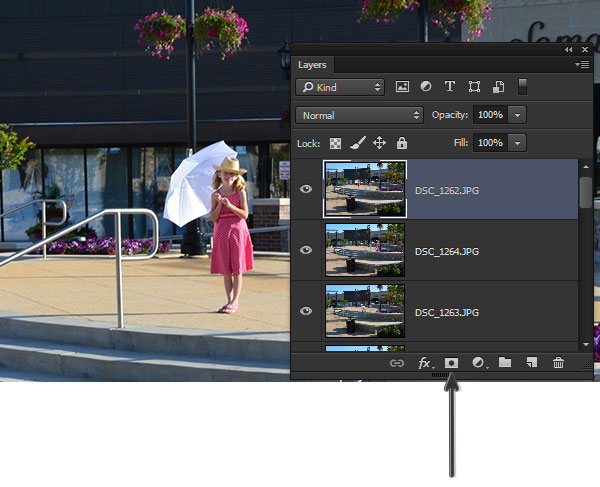Create a new layer
This screenshot has width=600, height=487.
tap(532, 362)
